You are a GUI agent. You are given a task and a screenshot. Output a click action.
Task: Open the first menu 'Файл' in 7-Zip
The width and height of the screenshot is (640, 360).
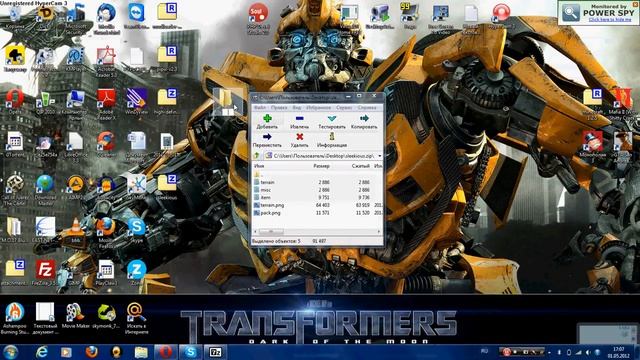point(260,108)
